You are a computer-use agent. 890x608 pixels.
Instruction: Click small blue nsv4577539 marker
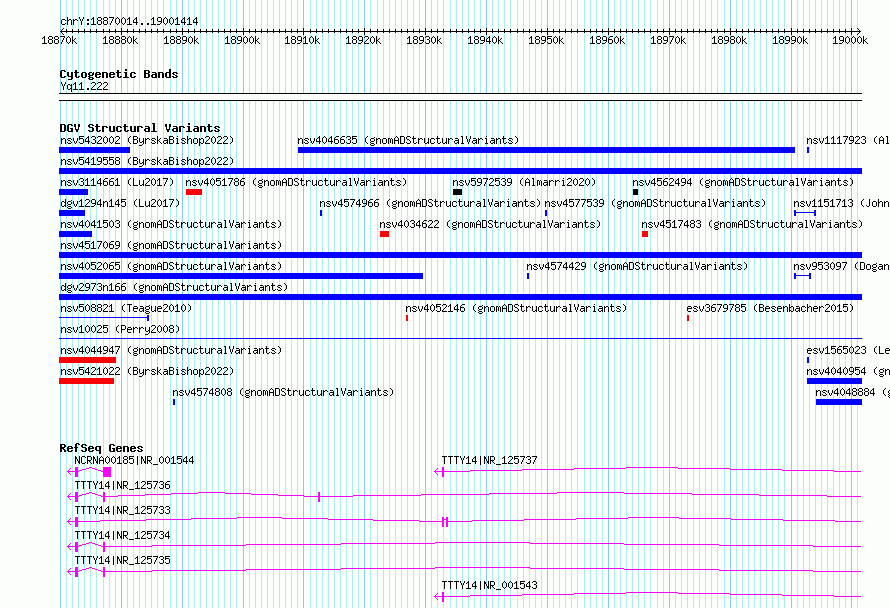(546, 213)
